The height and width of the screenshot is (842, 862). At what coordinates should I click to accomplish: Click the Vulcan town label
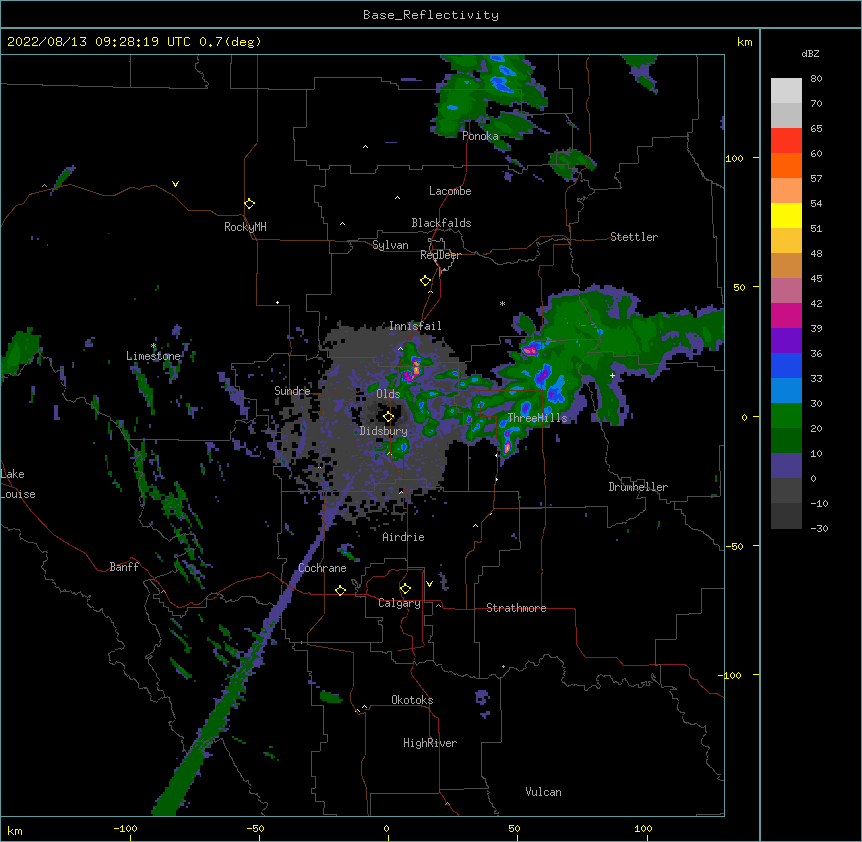click(543, 792)
